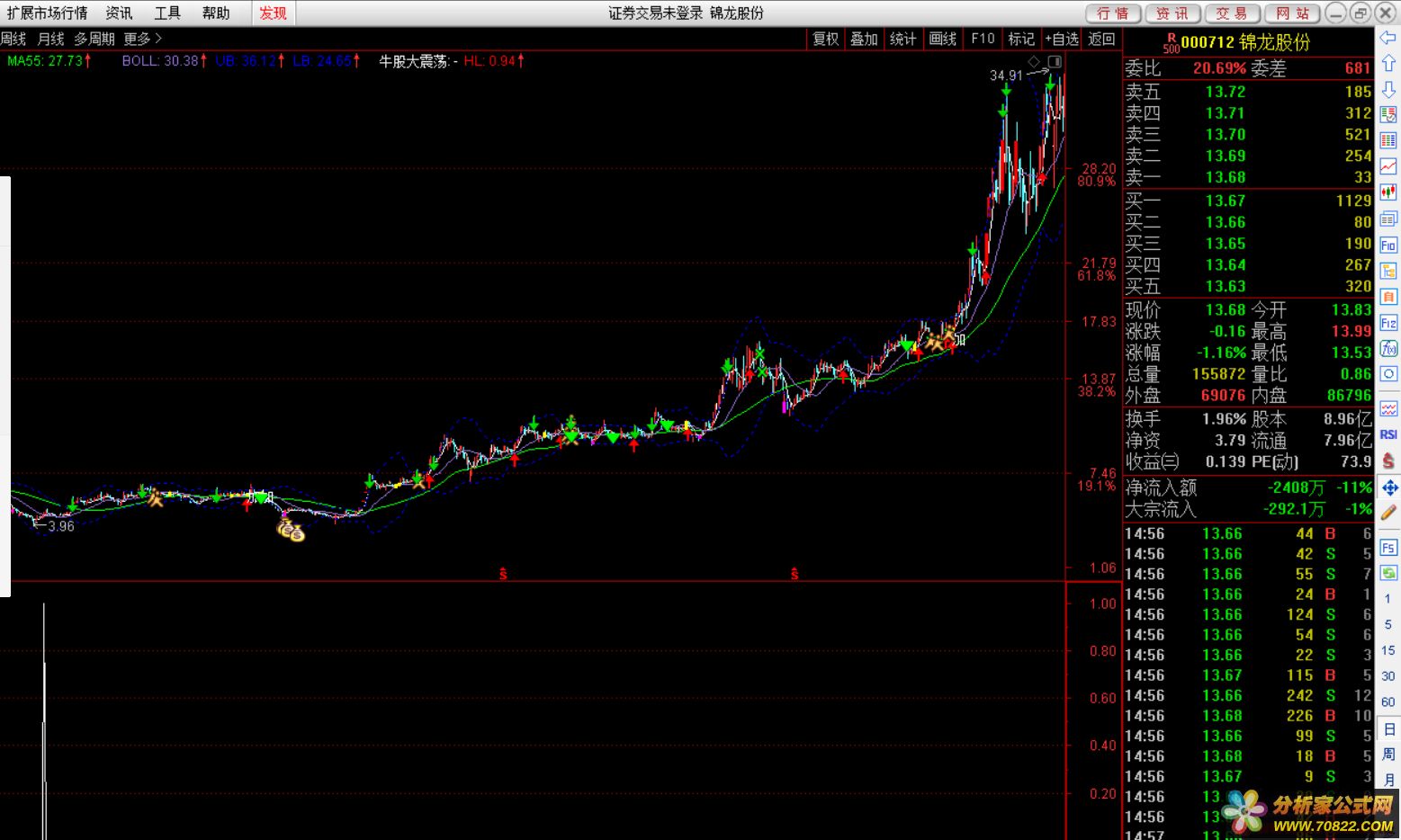
Task: Click the 资讯 button in title bar
Action: click(1172, 13)
